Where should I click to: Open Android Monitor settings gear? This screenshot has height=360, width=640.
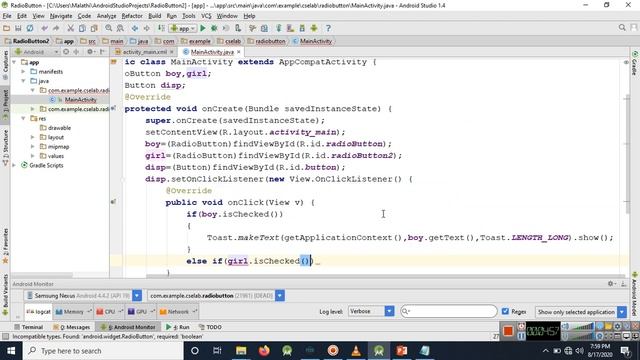point(611,284)
